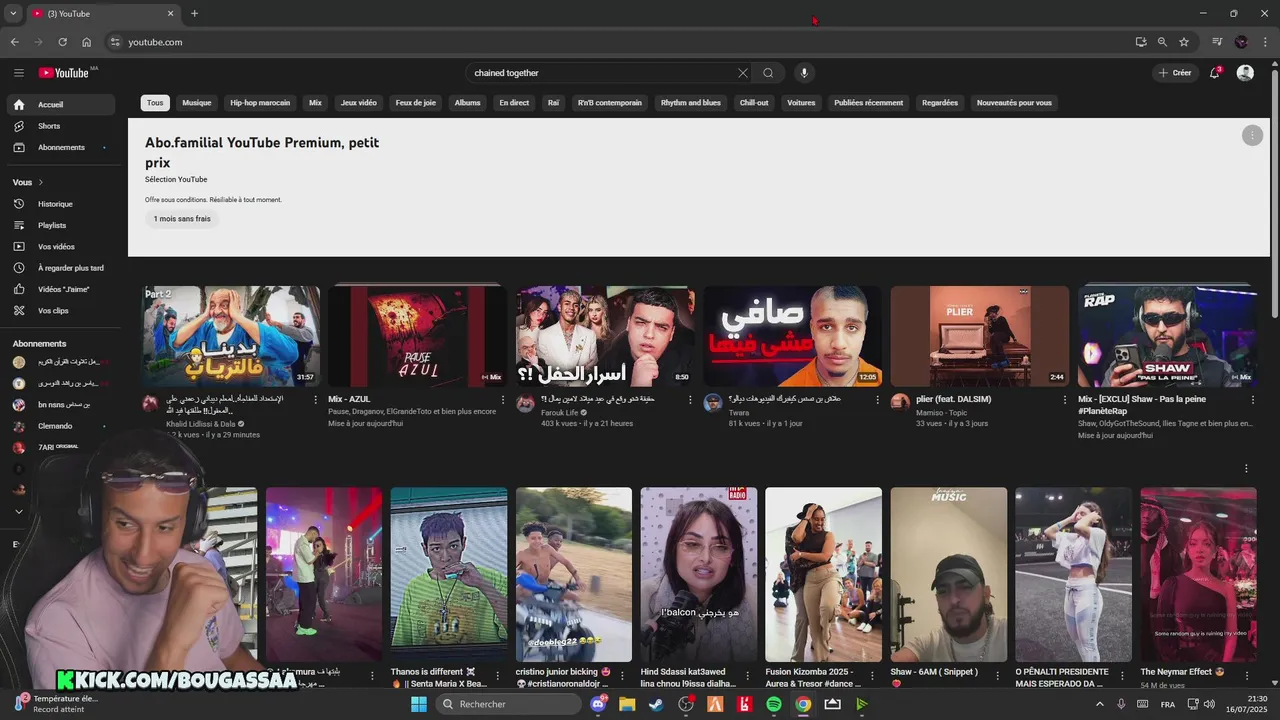This screenshot has width=1280, height=720.
Task: Click the browser address bar
Action: click(x=620, y=42)
